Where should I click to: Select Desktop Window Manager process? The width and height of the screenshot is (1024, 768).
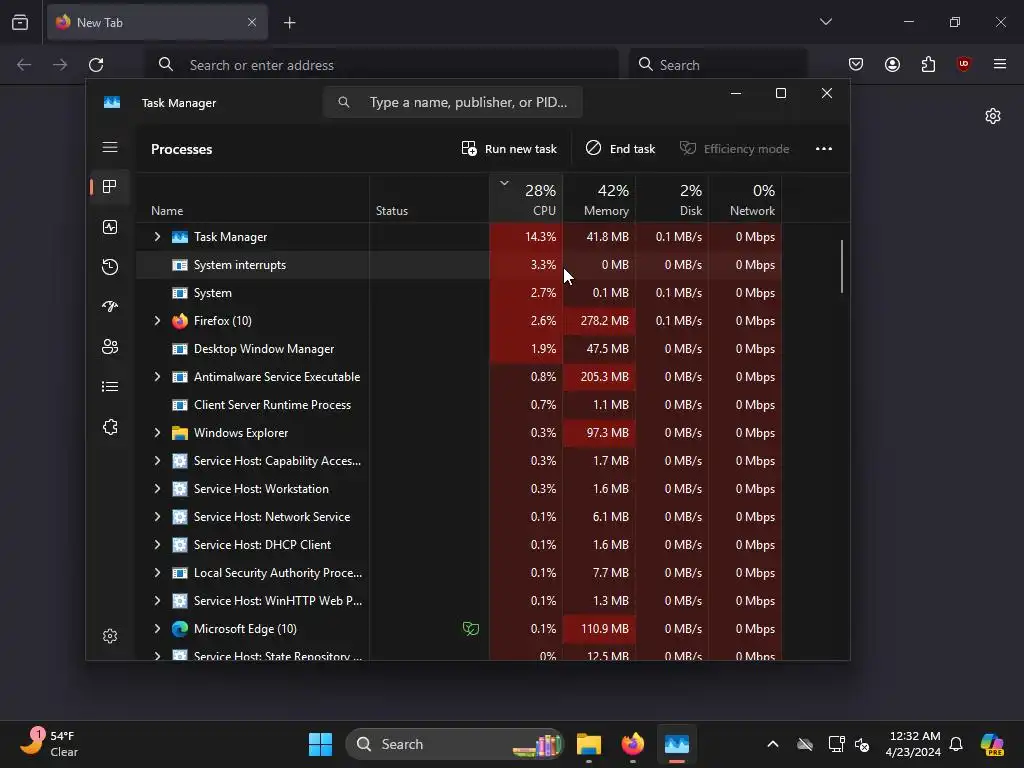tap(459, 349)
